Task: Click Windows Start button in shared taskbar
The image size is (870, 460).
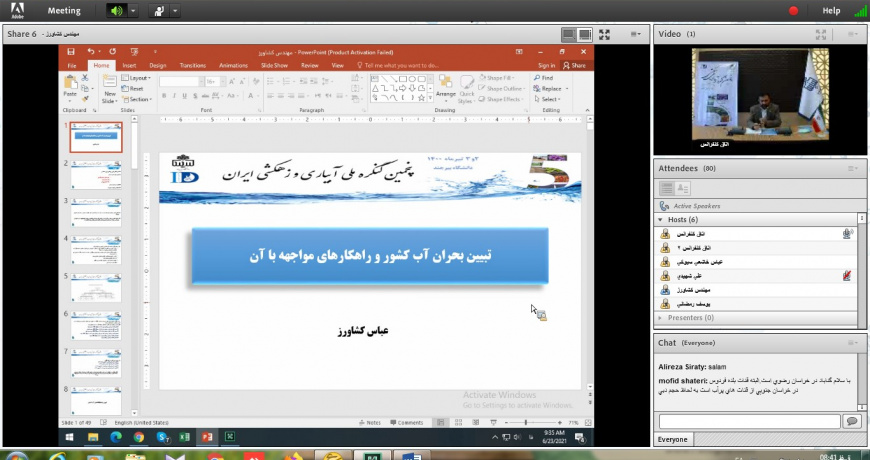Action: tap(70, 437)
